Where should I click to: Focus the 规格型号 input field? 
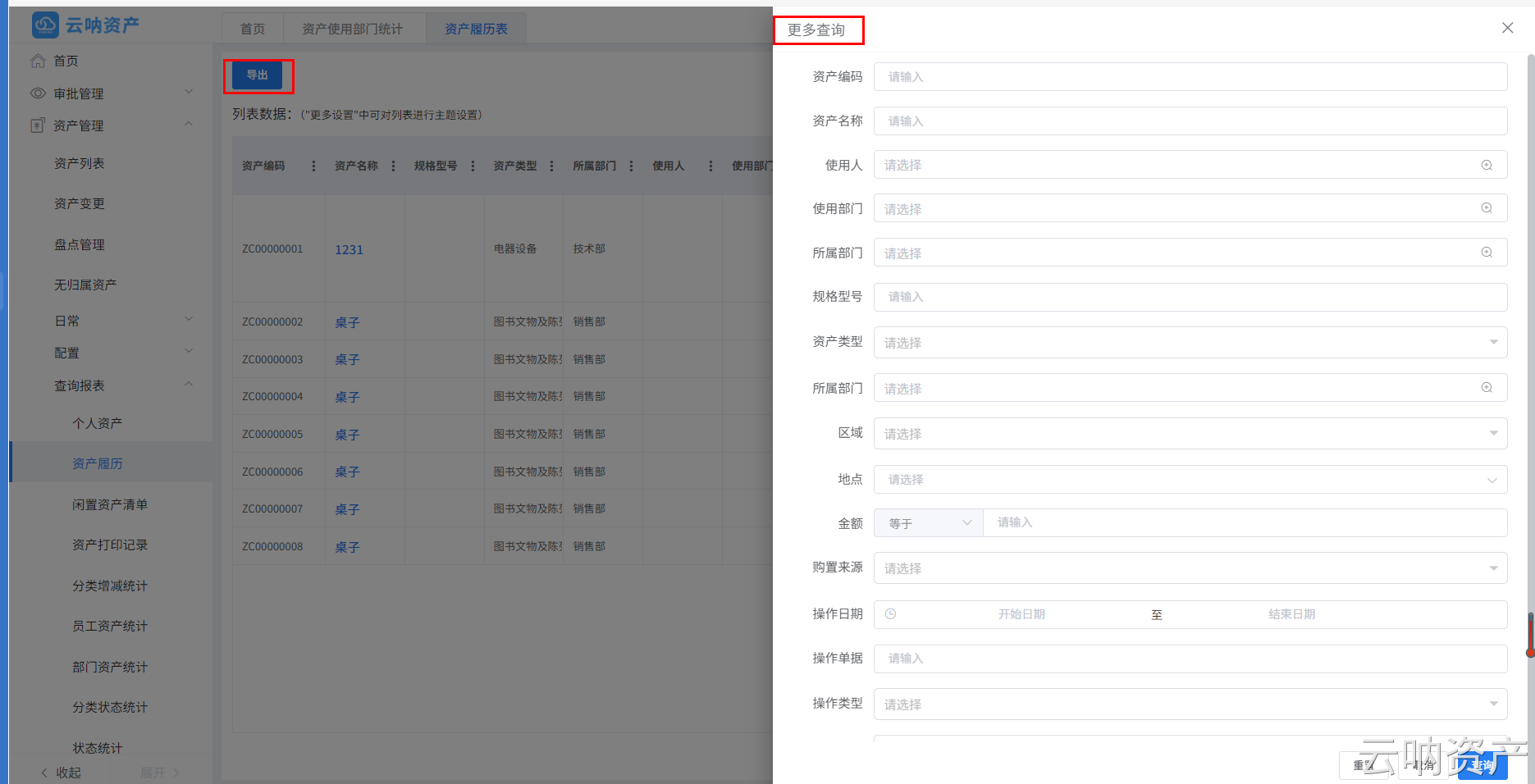(x=1190, y=297)
